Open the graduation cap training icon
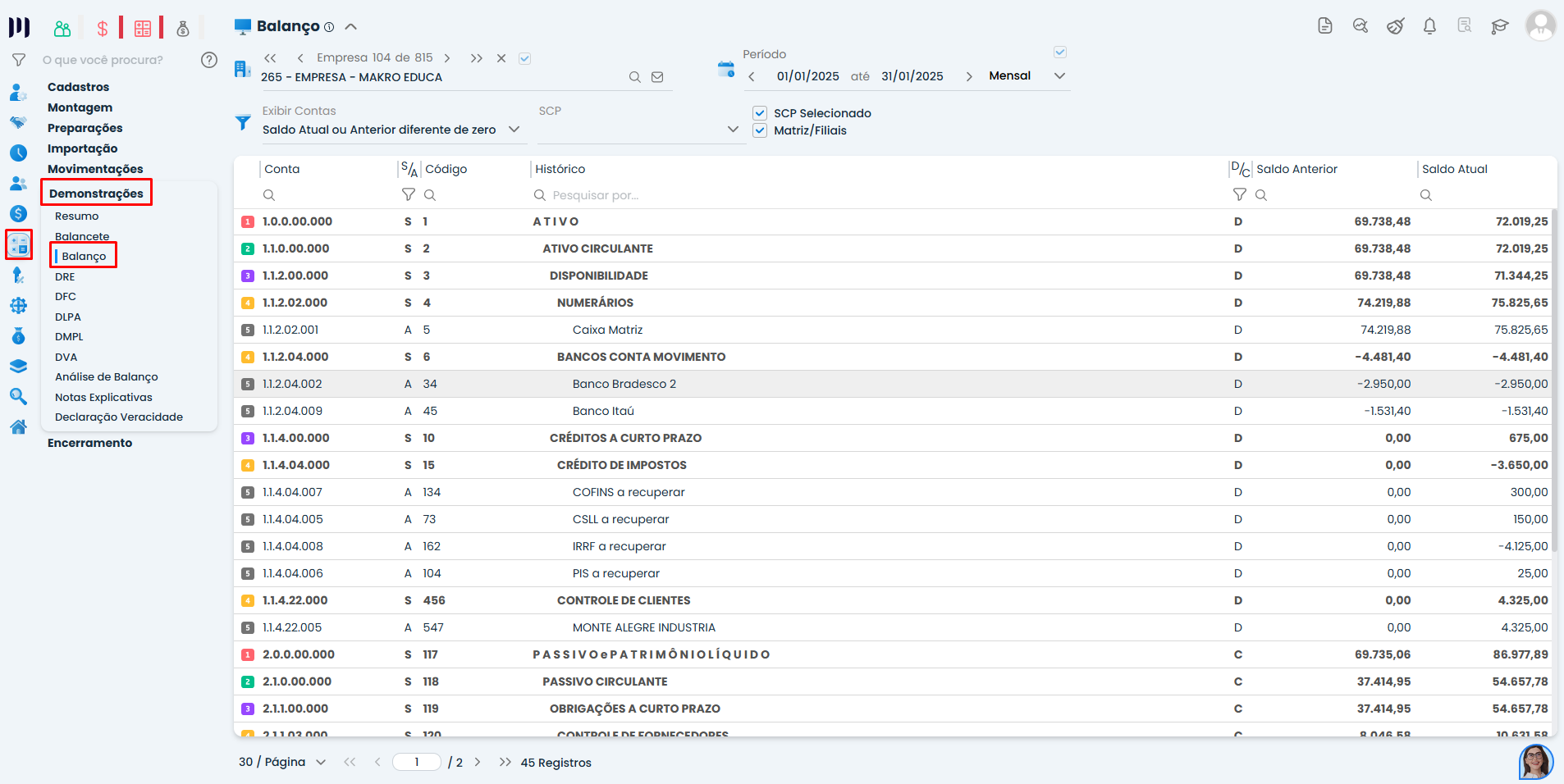 coord(1499,26)
